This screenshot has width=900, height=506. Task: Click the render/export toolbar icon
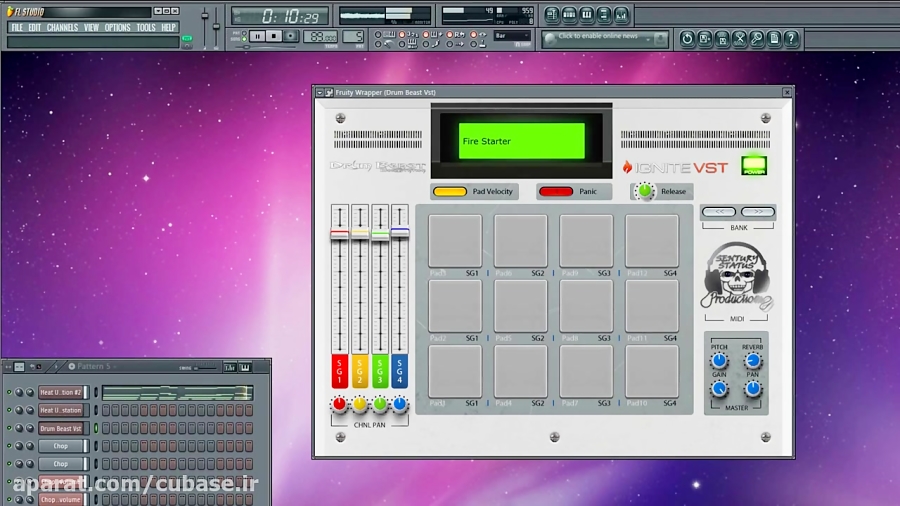(722, 38)
